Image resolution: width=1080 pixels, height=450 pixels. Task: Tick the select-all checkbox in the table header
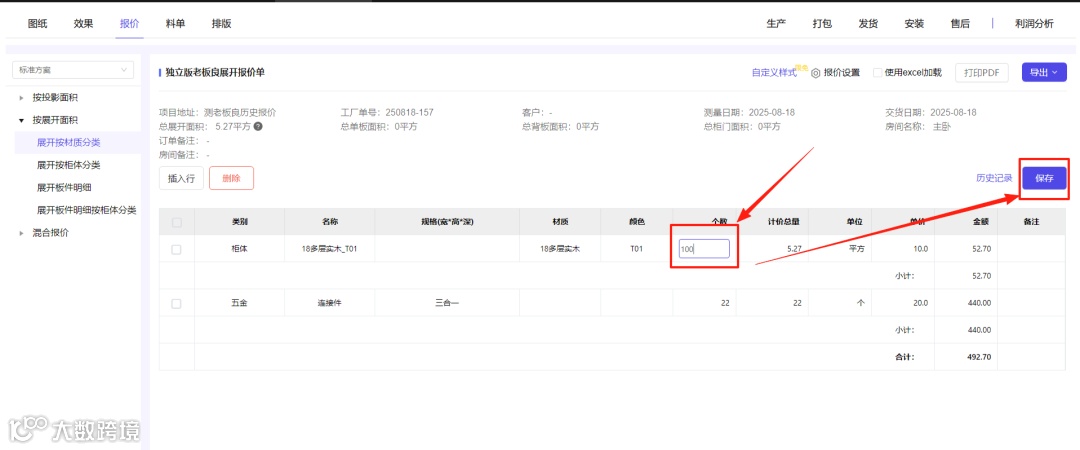177,223
